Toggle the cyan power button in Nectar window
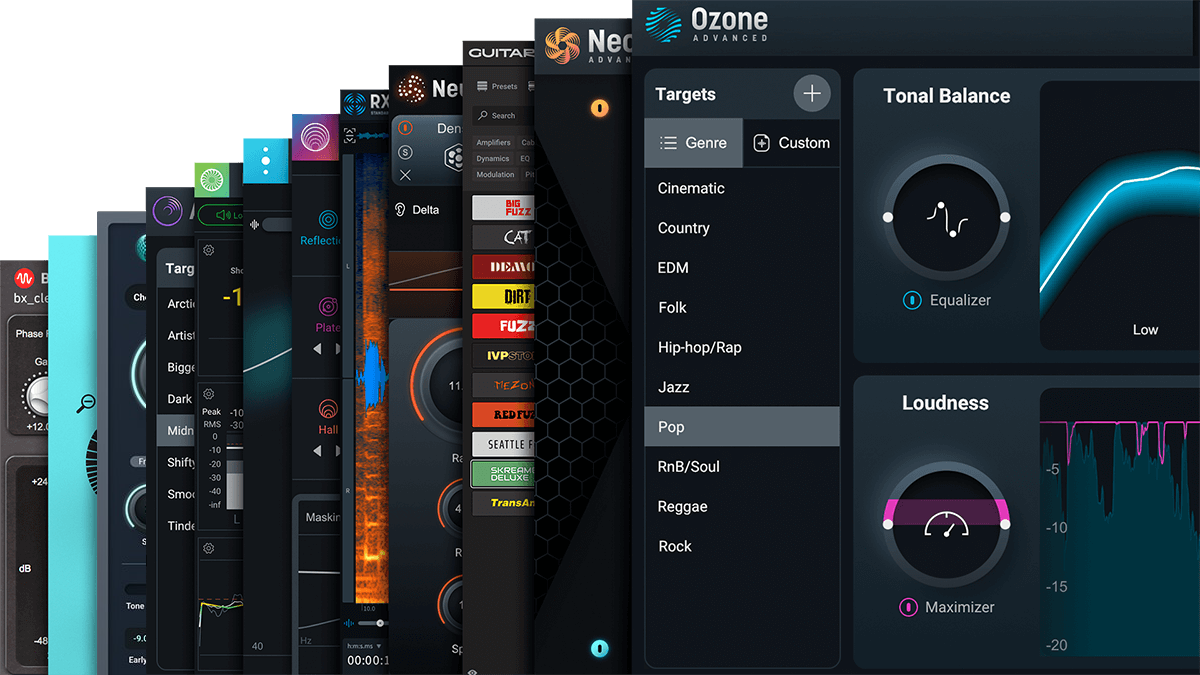Viewport: 1200px width, 675px height. tap(599, 648)
